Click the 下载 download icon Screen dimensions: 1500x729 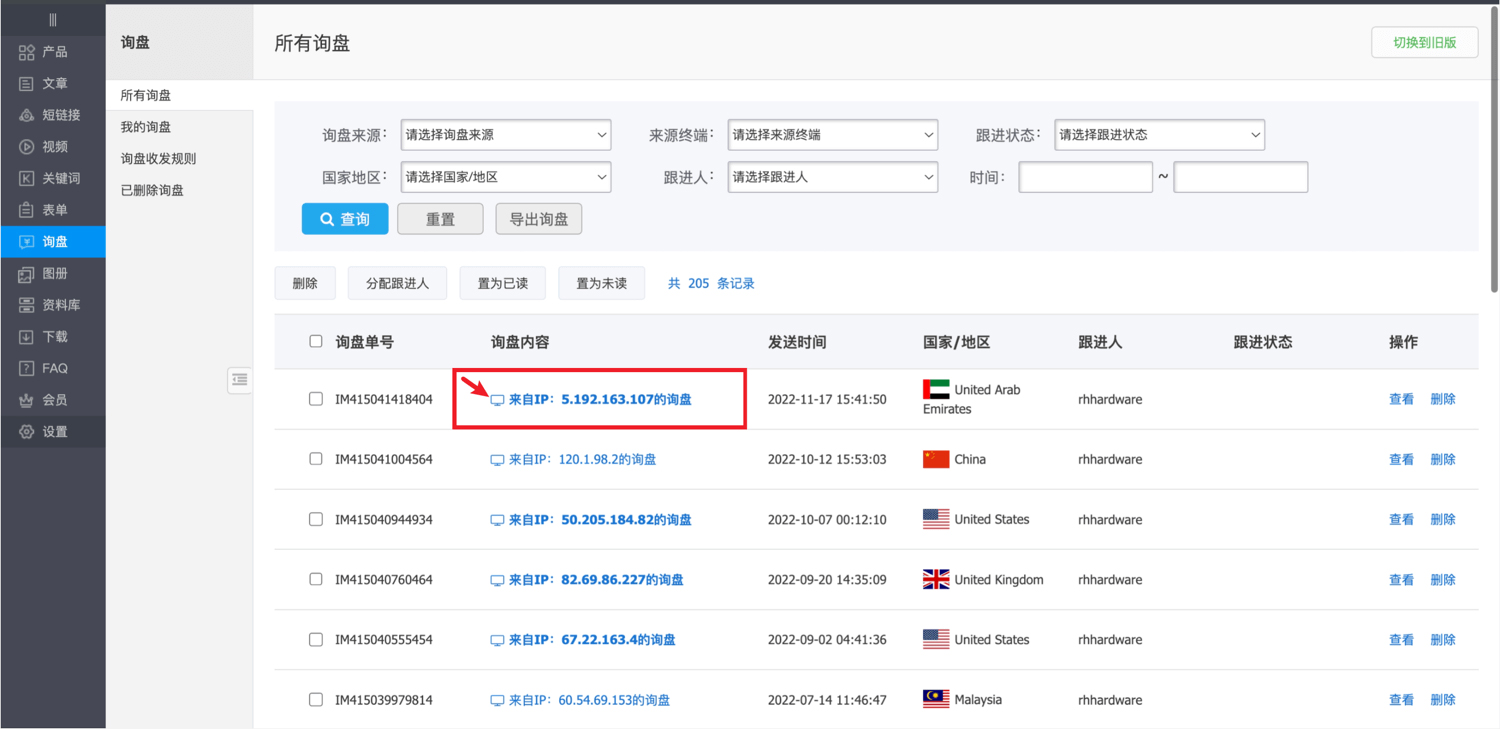pyautogui.click(x=27, y=337)
